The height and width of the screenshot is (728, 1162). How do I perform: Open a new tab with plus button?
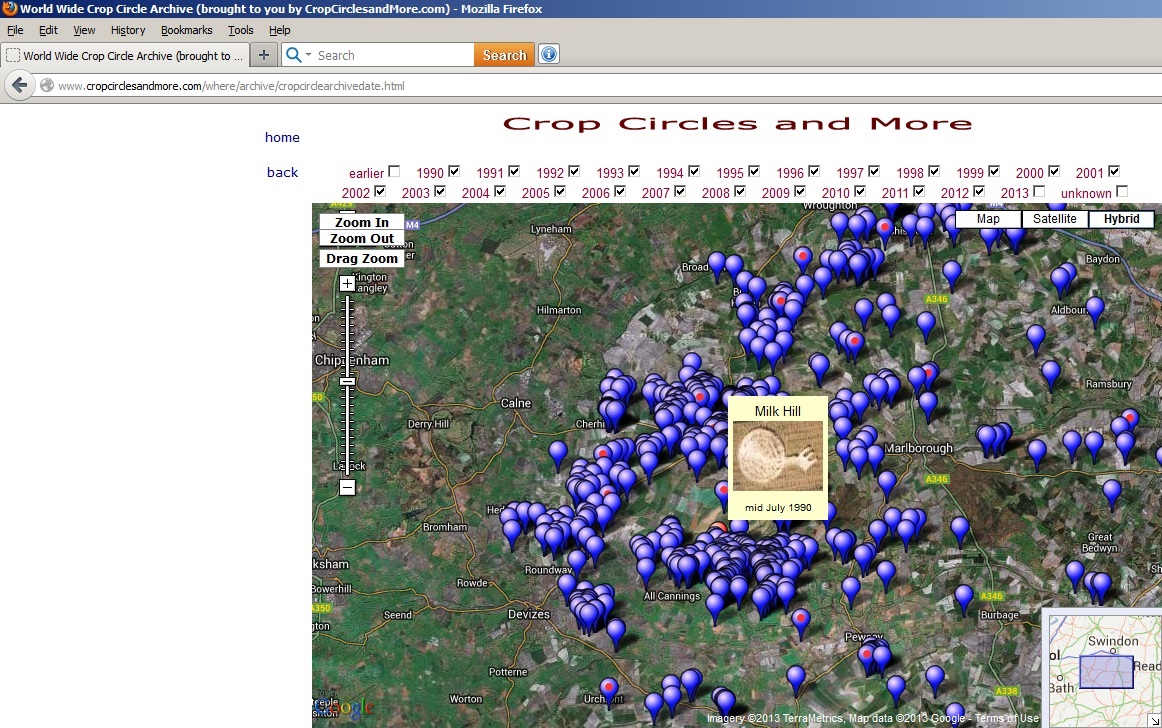[264, 55]
